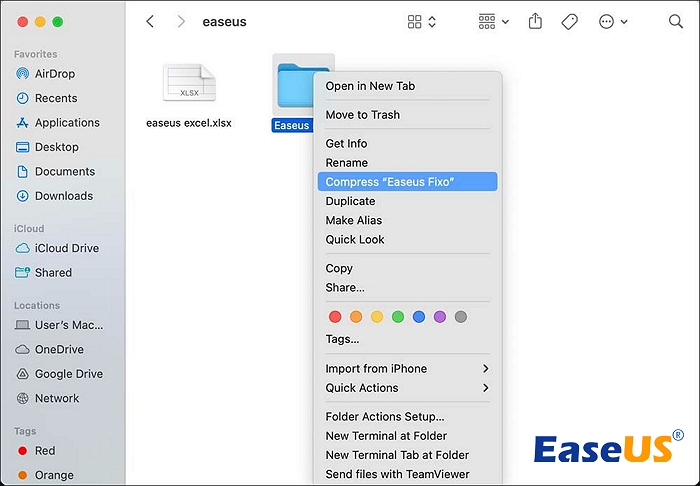Select User's Mac laptop icon

coord(22,325)
